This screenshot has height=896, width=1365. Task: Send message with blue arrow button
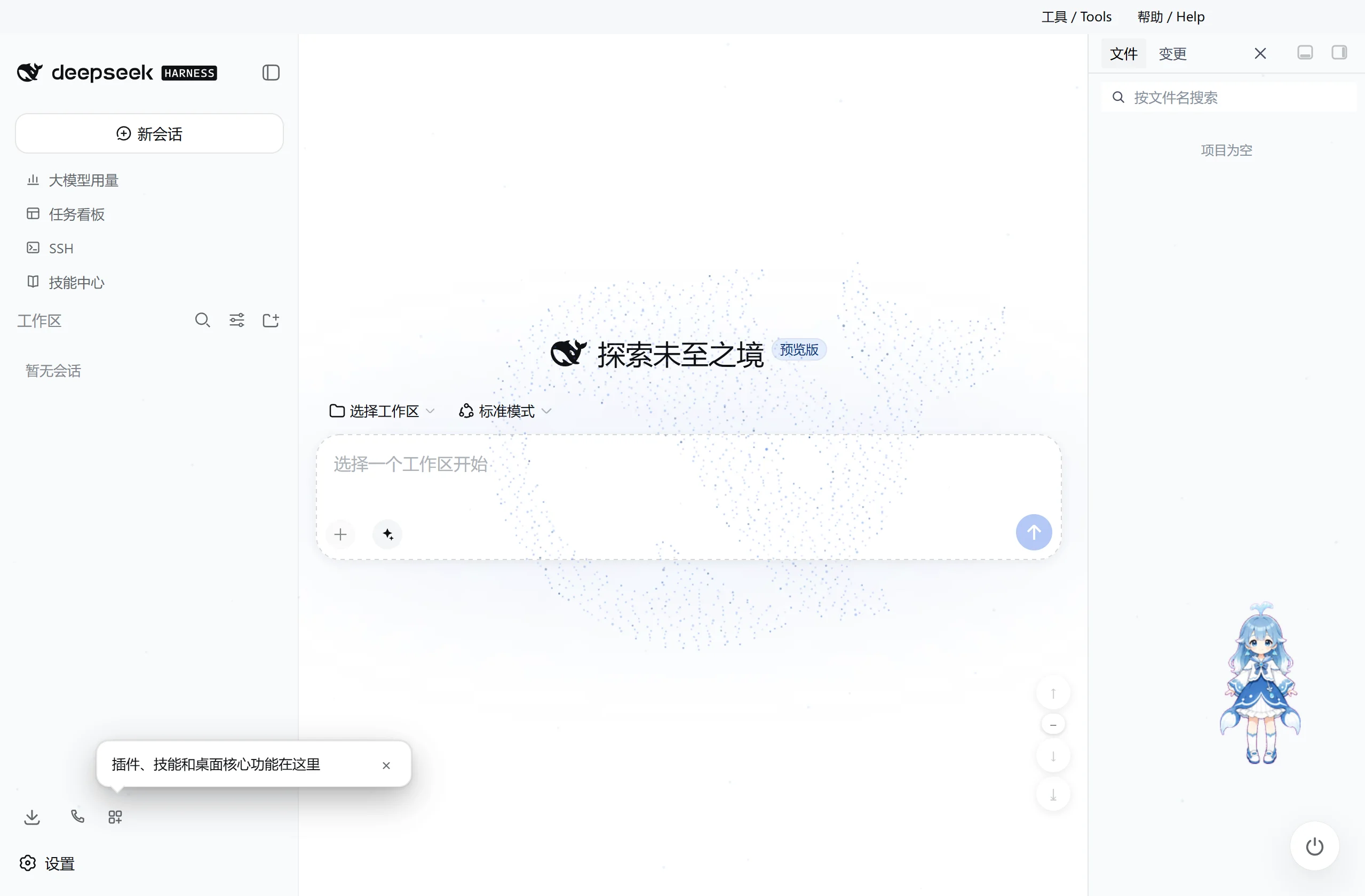(x=1034, y=532)
